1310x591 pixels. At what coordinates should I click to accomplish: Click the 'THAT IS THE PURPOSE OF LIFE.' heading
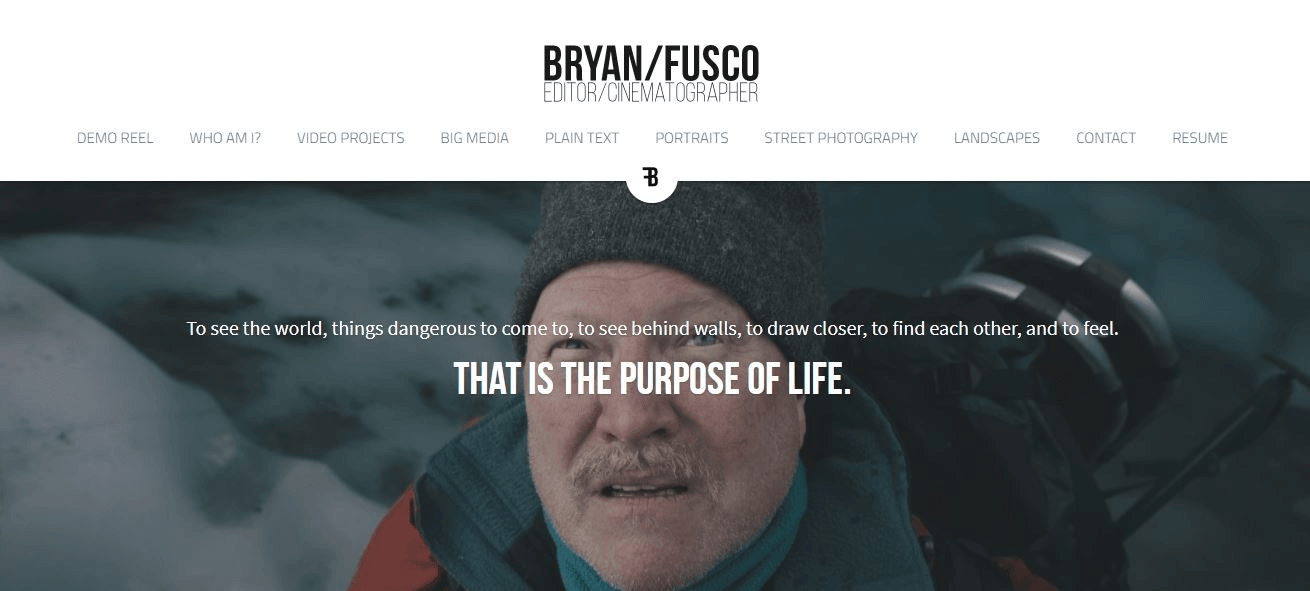tap(652, 379)
